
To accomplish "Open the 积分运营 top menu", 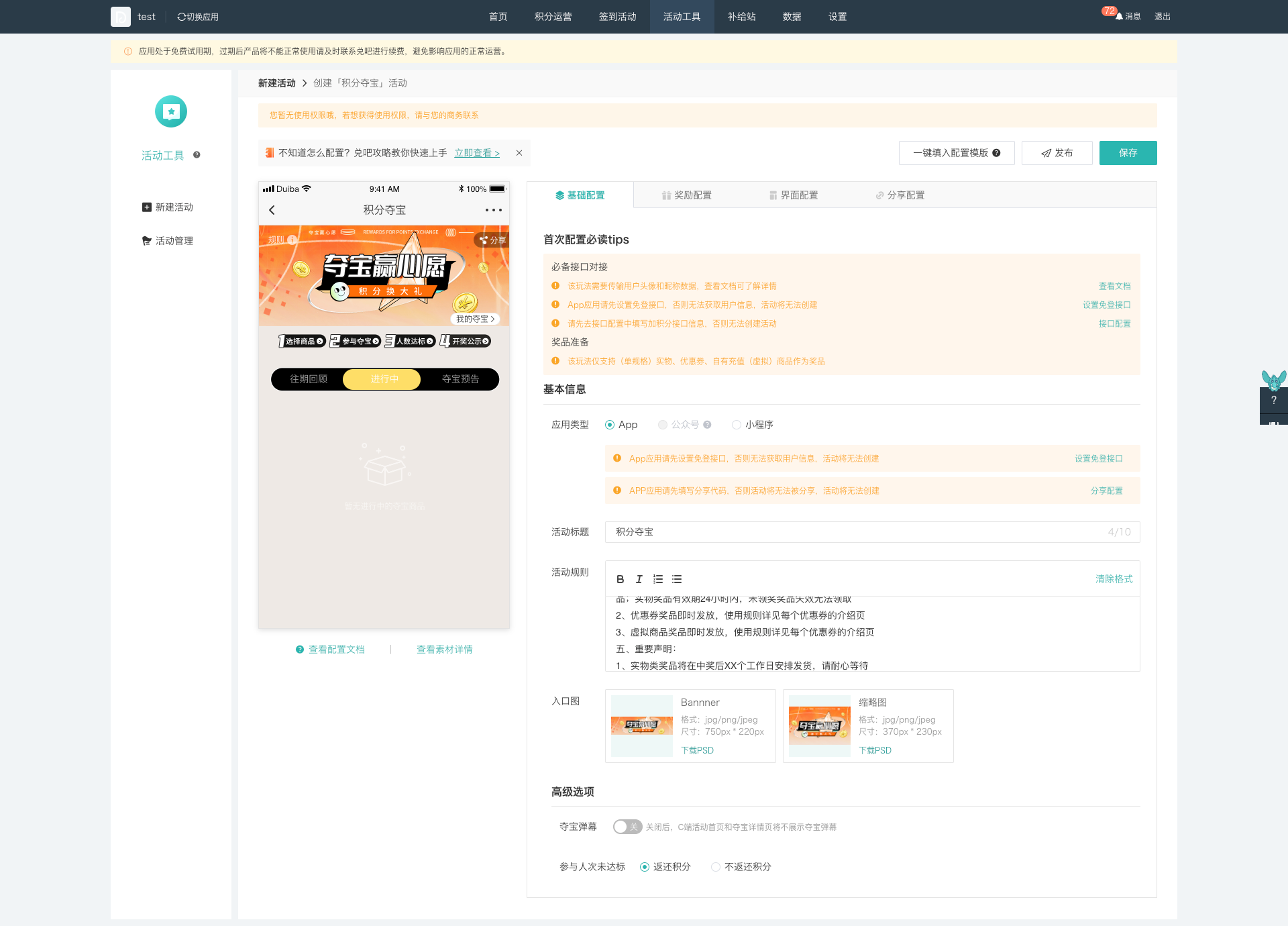I will [x=553, y=17].
